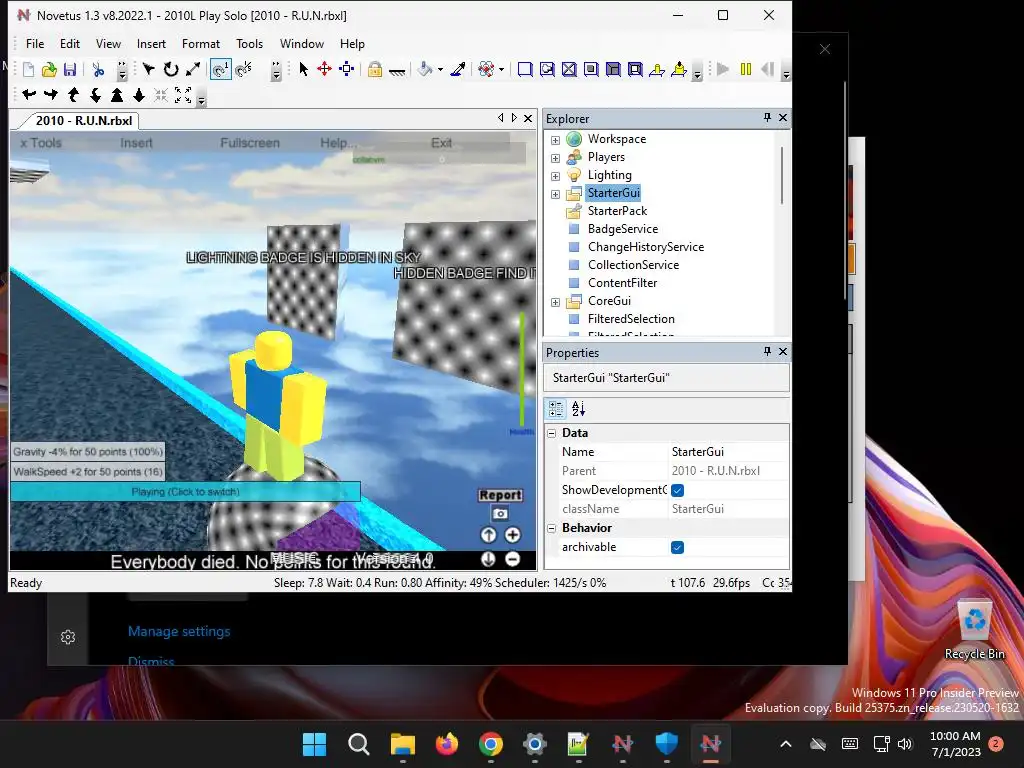The height and width of the screenshot is (768, 1024).
Task: Click the Zoom Extents expand-arrows icon
Action: click(x=184, y=95)
